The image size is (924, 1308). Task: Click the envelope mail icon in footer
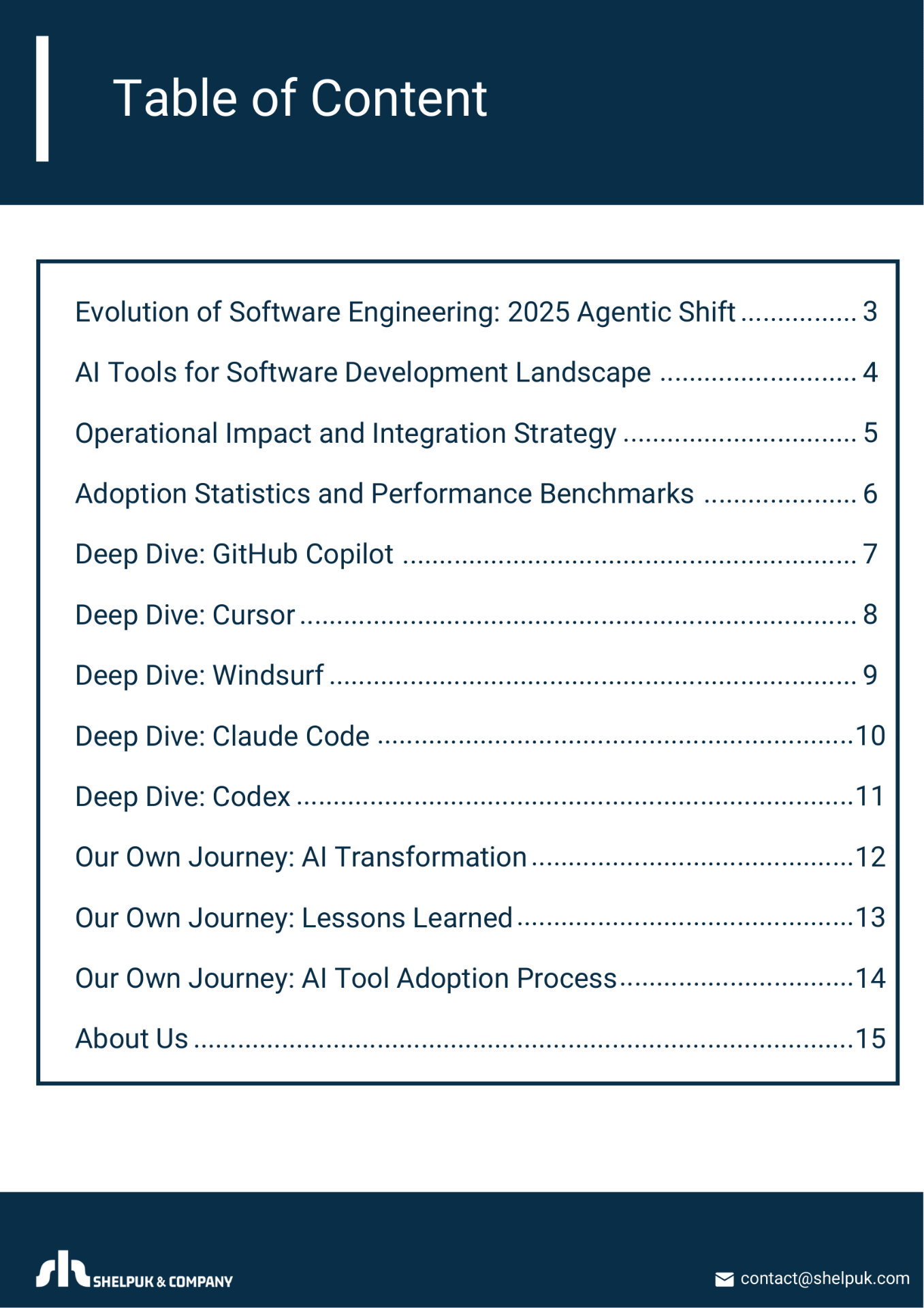point(724,1279)
